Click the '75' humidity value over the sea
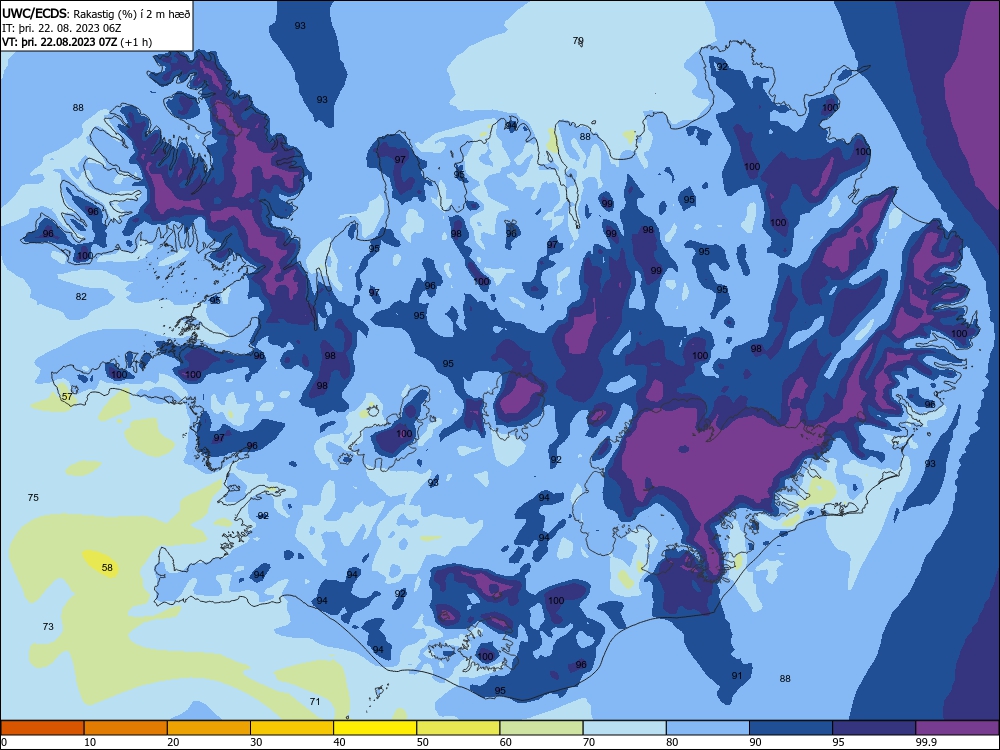Screen dimensions: 1000x750 coord(33,497)
